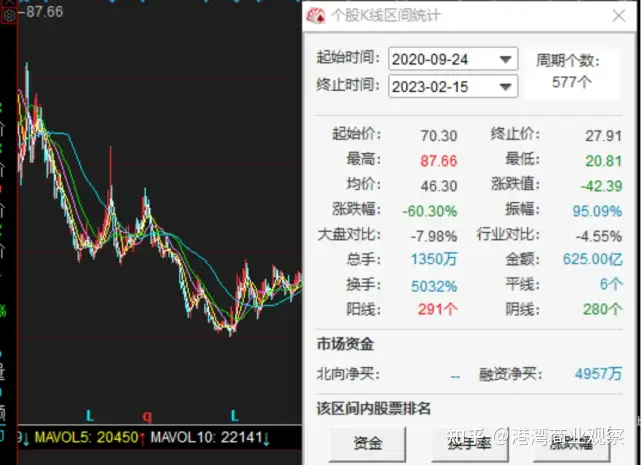Click the 资金 ranking button
This screenshot has height=465, width=641.
(x=368, y=444)
